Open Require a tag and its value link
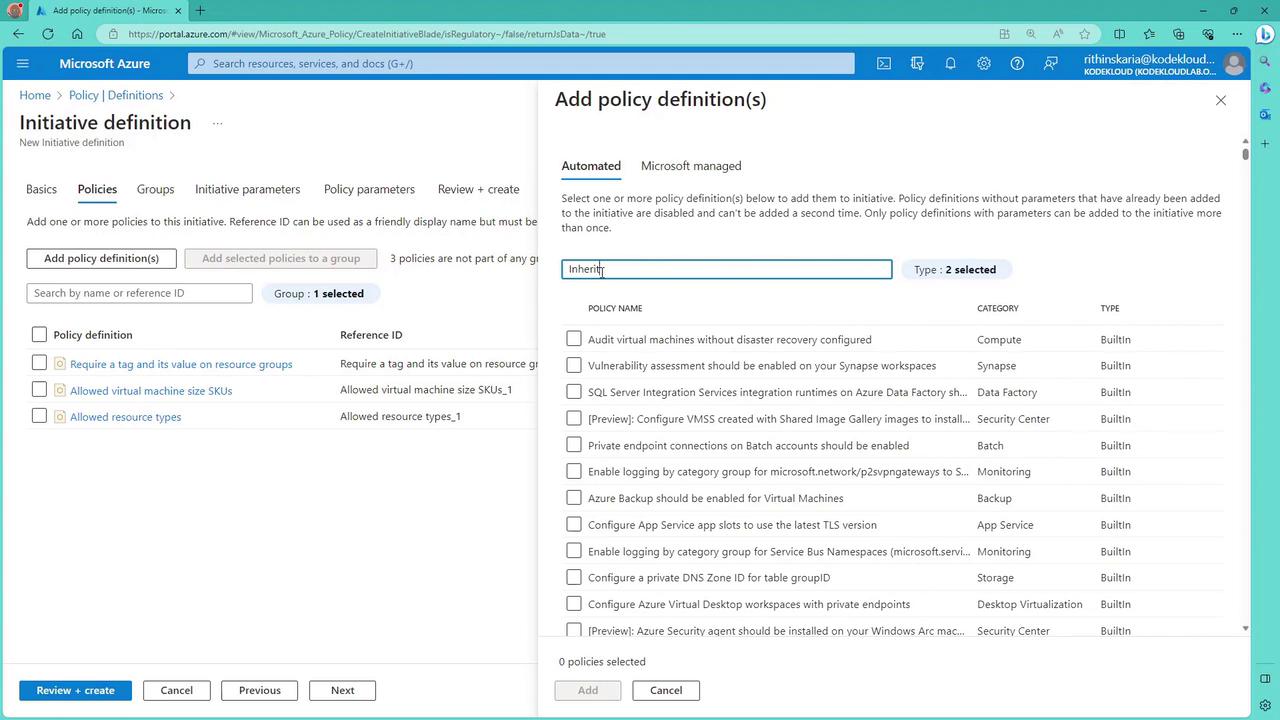 181,364
